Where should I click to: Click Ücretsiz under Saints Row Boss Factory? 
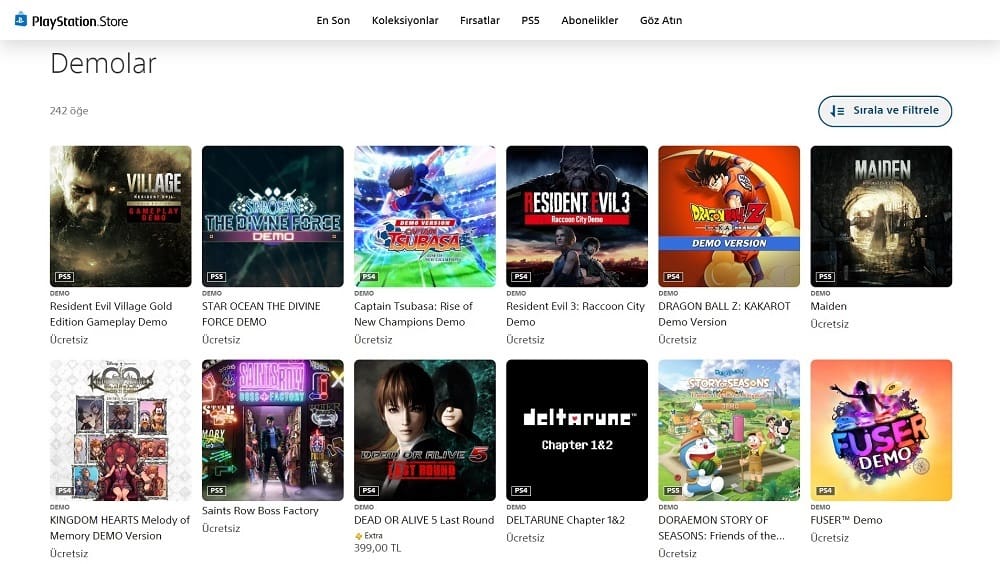[221, 528]
